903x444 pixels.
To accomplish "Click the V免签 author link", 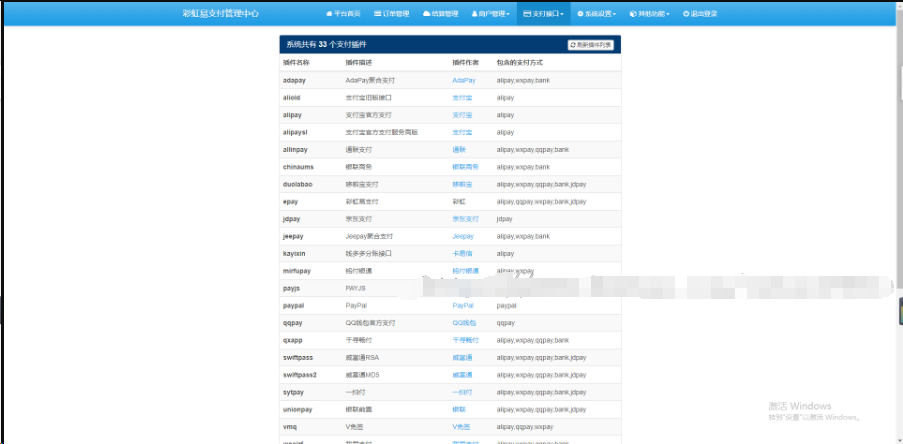I will [461, 427].
